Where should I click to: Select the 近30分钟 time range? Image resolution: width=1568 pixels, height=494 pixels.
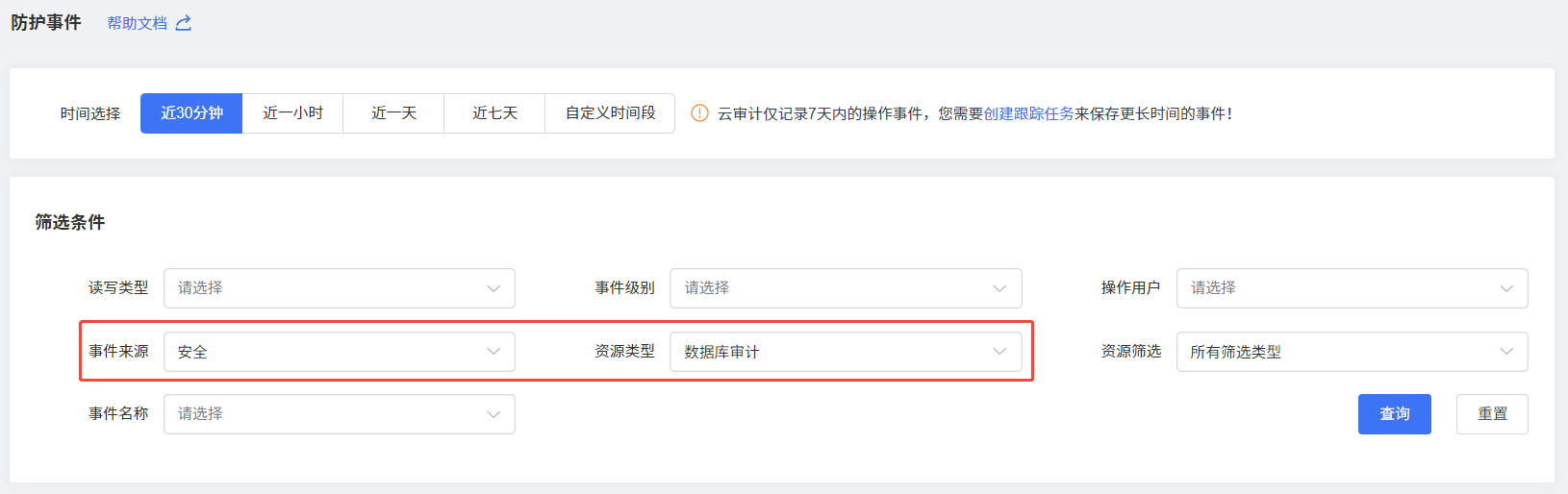[x=191, y=113]
